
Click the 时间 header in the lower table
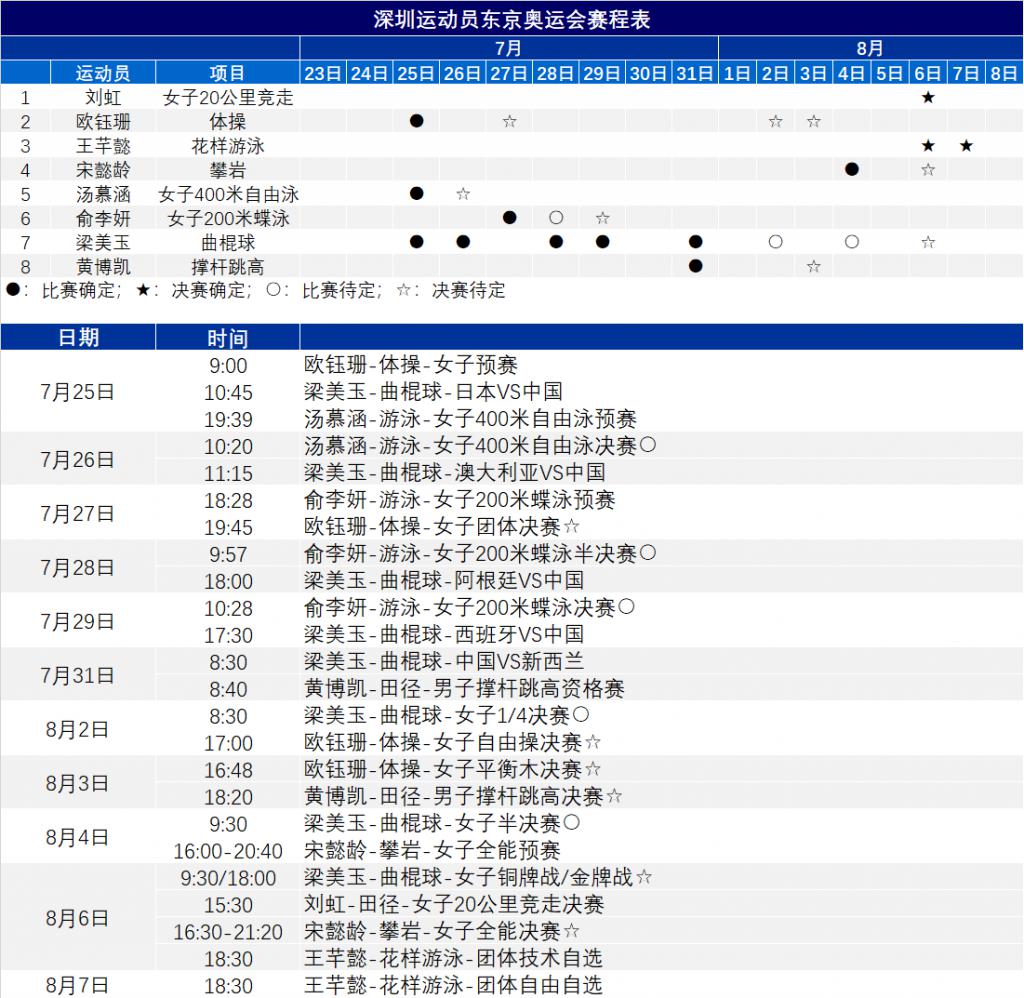[228, 338]
